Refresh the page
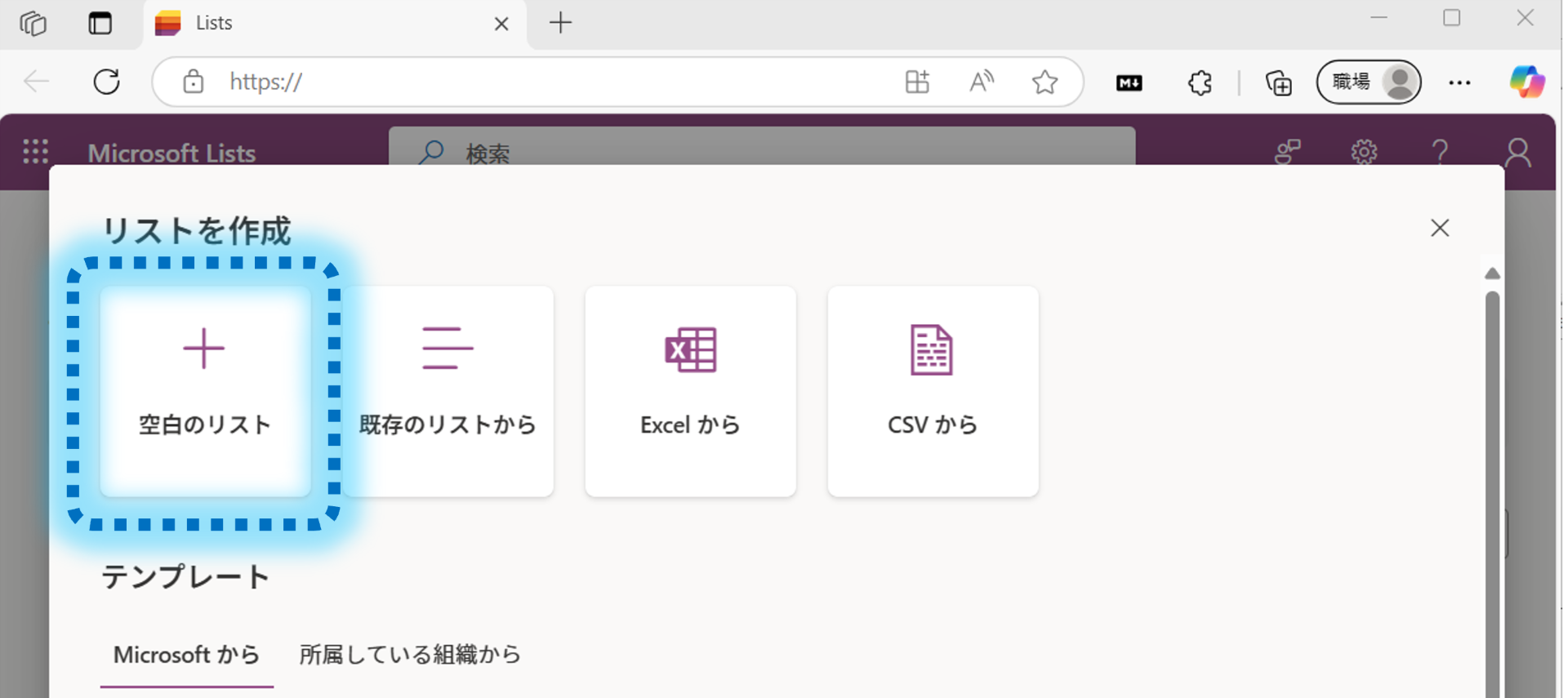Screen dimensions: 1568x698 [106, 82]
